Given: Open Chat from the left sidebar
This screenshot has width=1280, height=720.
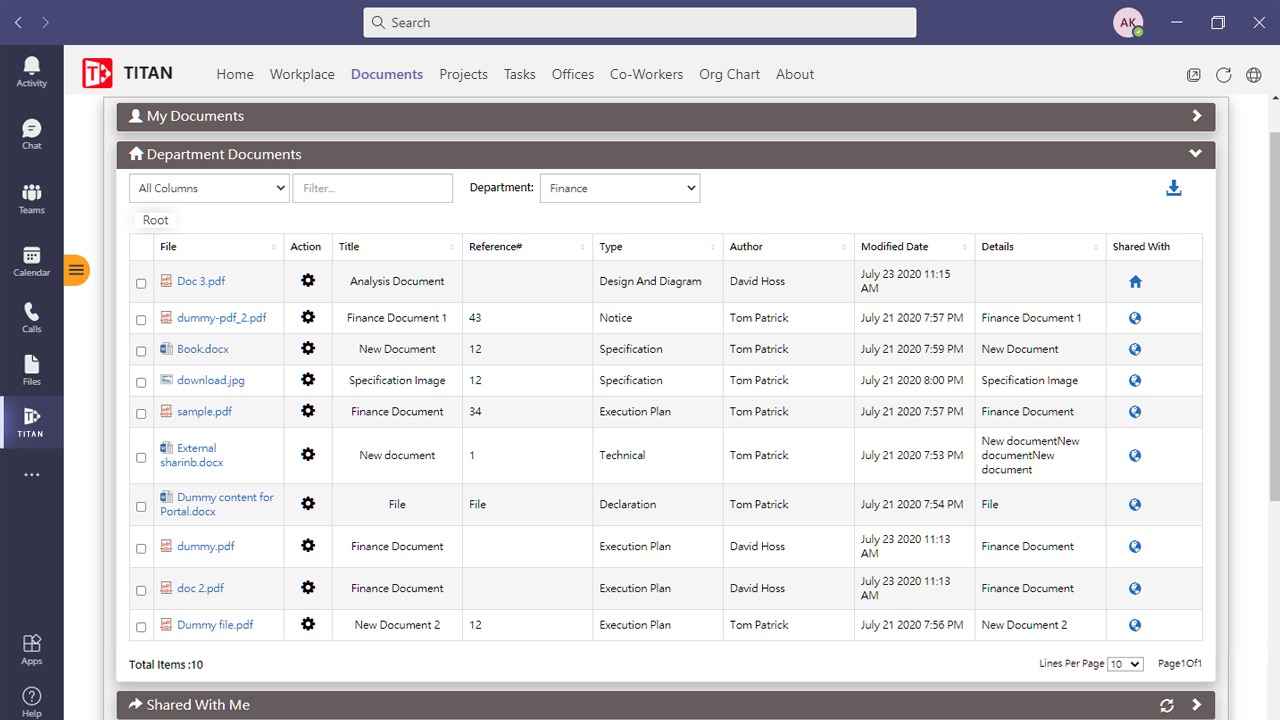Looking at the screenshot, I should [x=31, y=131].
